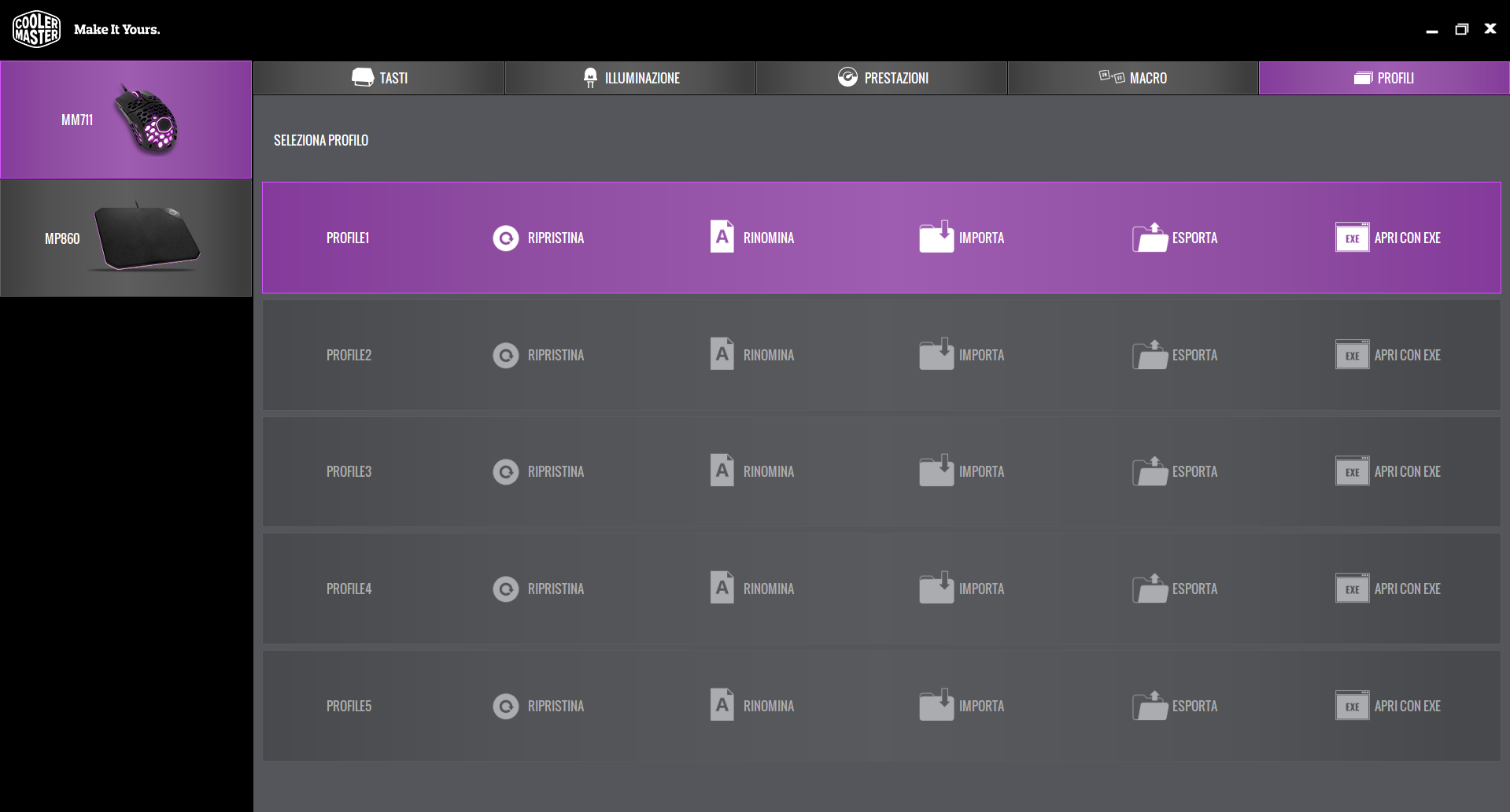1510x812 pixels.
Task: Click the PROFILE2 EXE window icon
Action: click(x=1353, y=354)
